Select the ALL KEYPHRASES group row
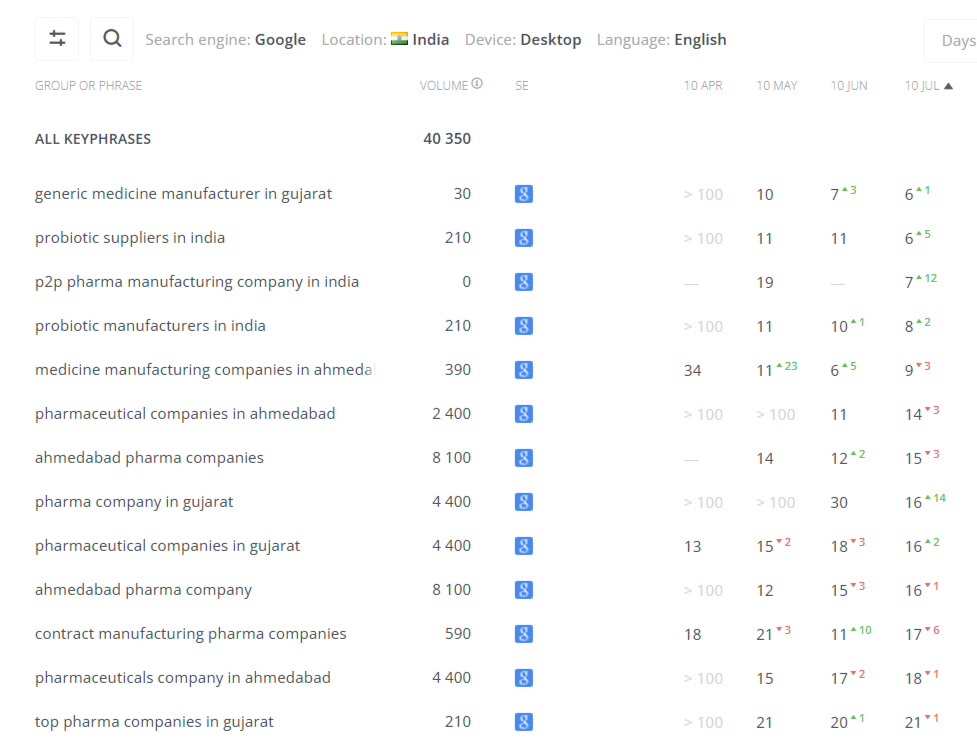 click(93, 139)
